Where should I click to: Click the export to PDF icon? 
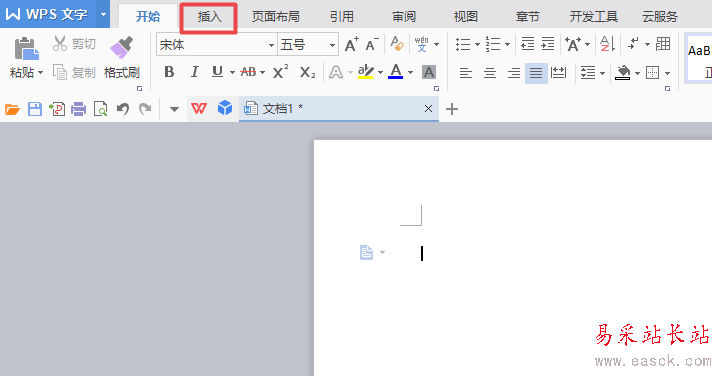(57, 109)
